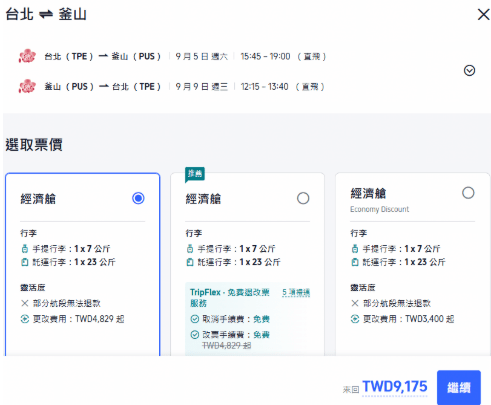Click the carry-on baggage icon in first card
491x405 pixels.
[x=25, y=249]
